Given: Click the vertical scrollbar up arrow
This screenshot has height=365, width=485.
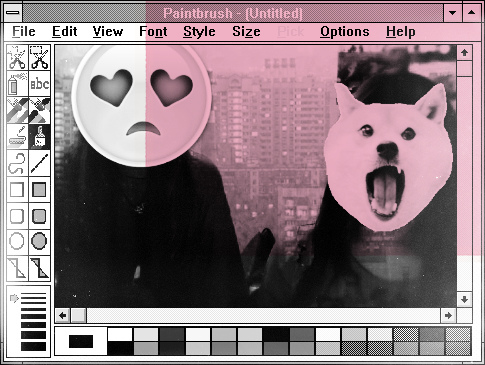Looking at the screenshot, I should (x=464, y=53).
